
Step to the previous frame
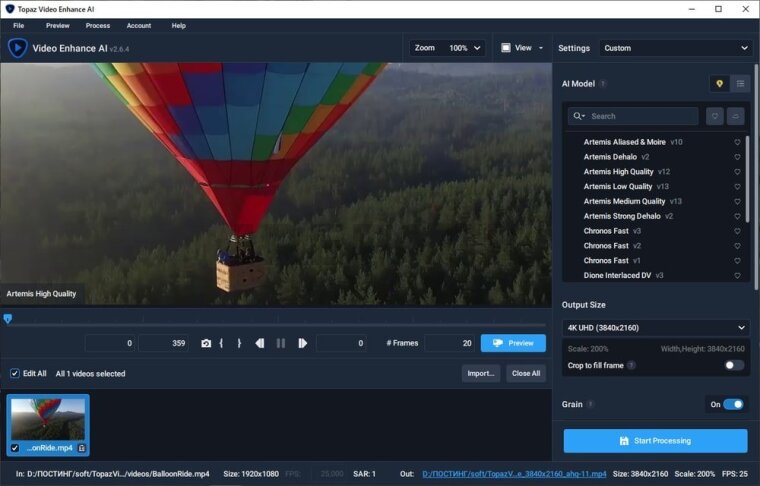260,343
